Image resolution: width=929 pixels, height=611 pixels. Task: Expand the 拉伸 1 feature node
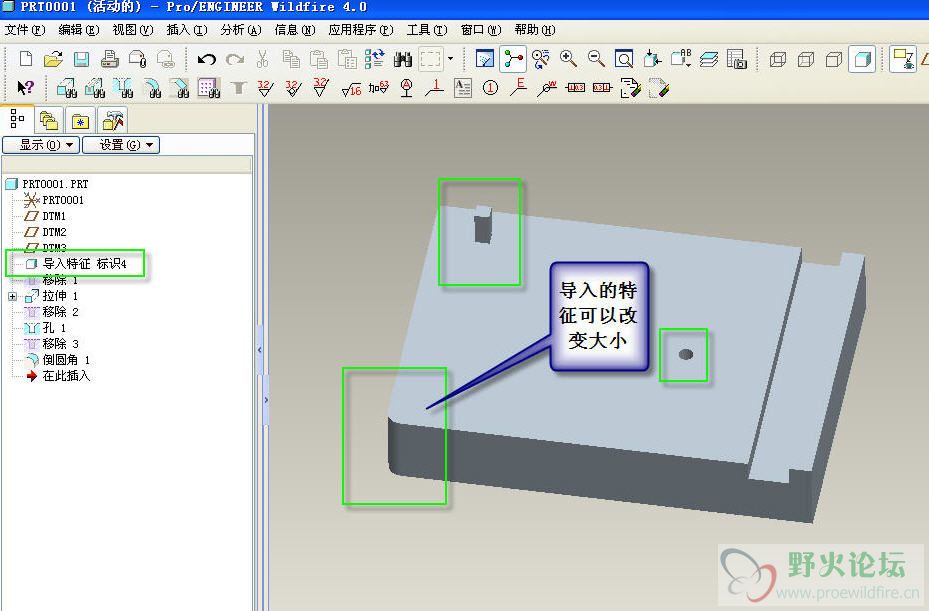(12, 296)
